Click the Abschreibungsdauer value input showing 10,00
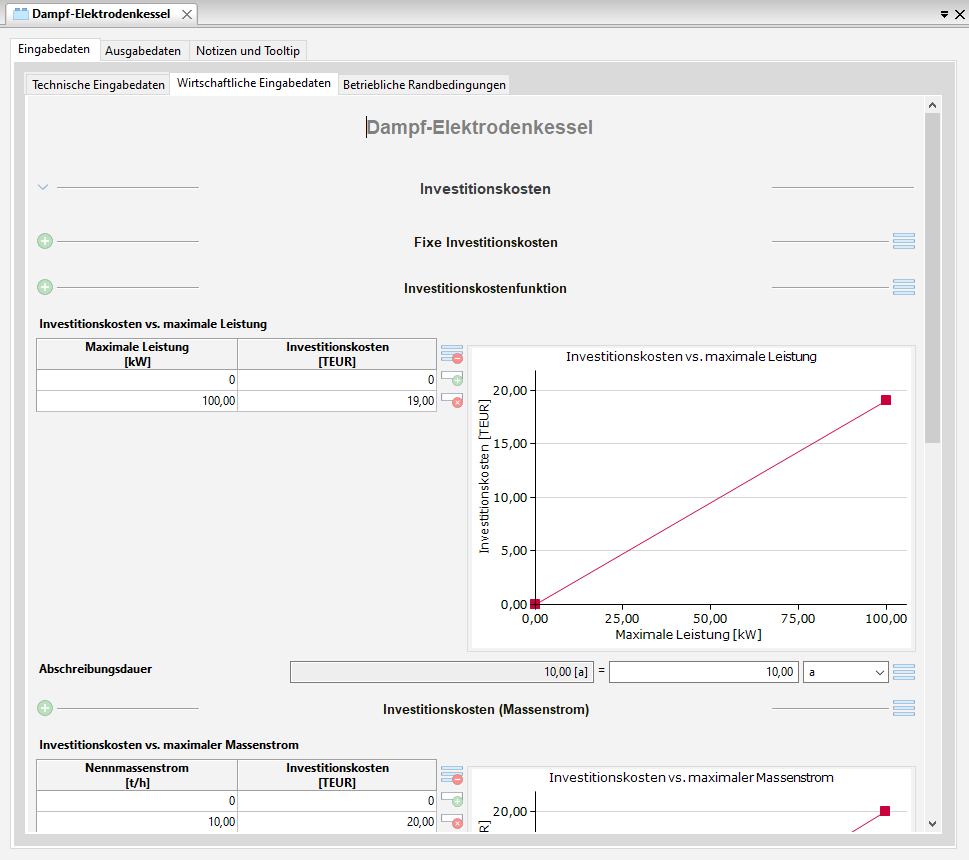 [x=704, y=672]
